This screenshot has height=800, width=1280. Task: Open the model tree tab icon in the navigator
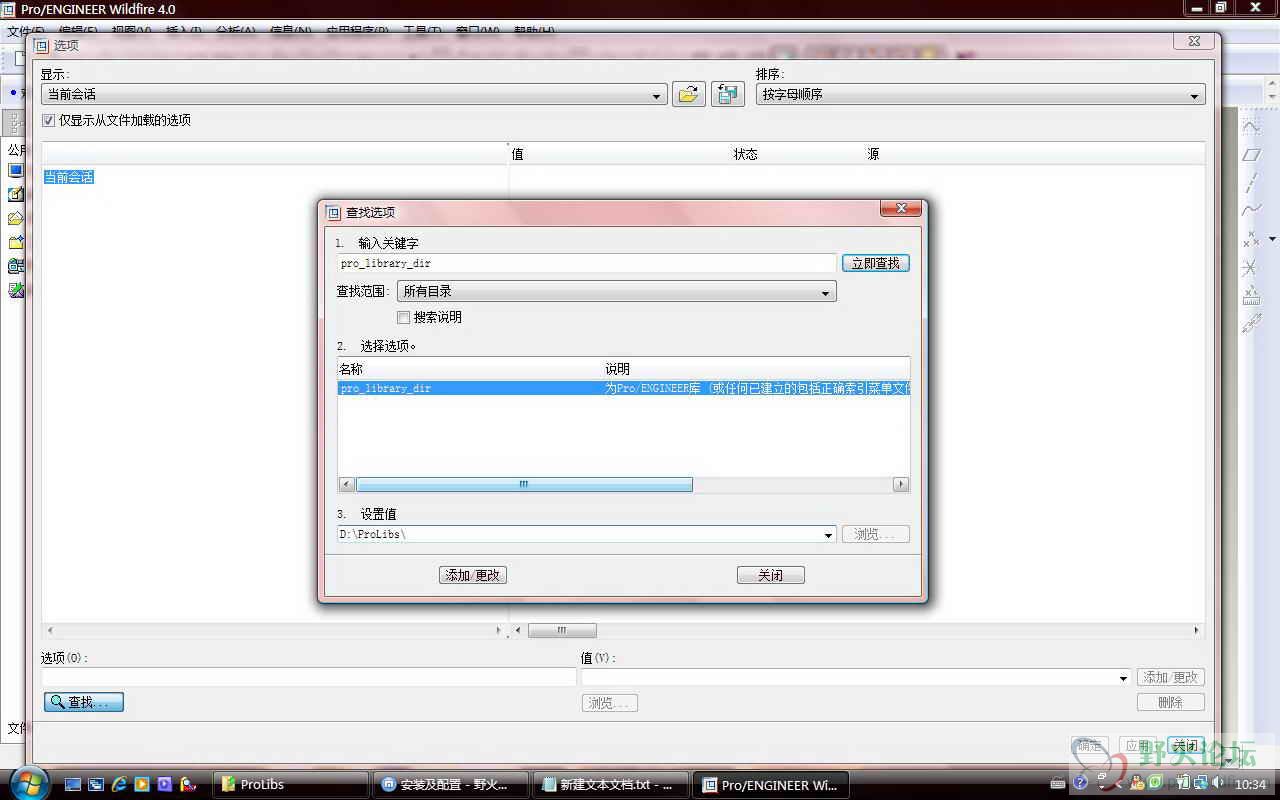[13, 123]
